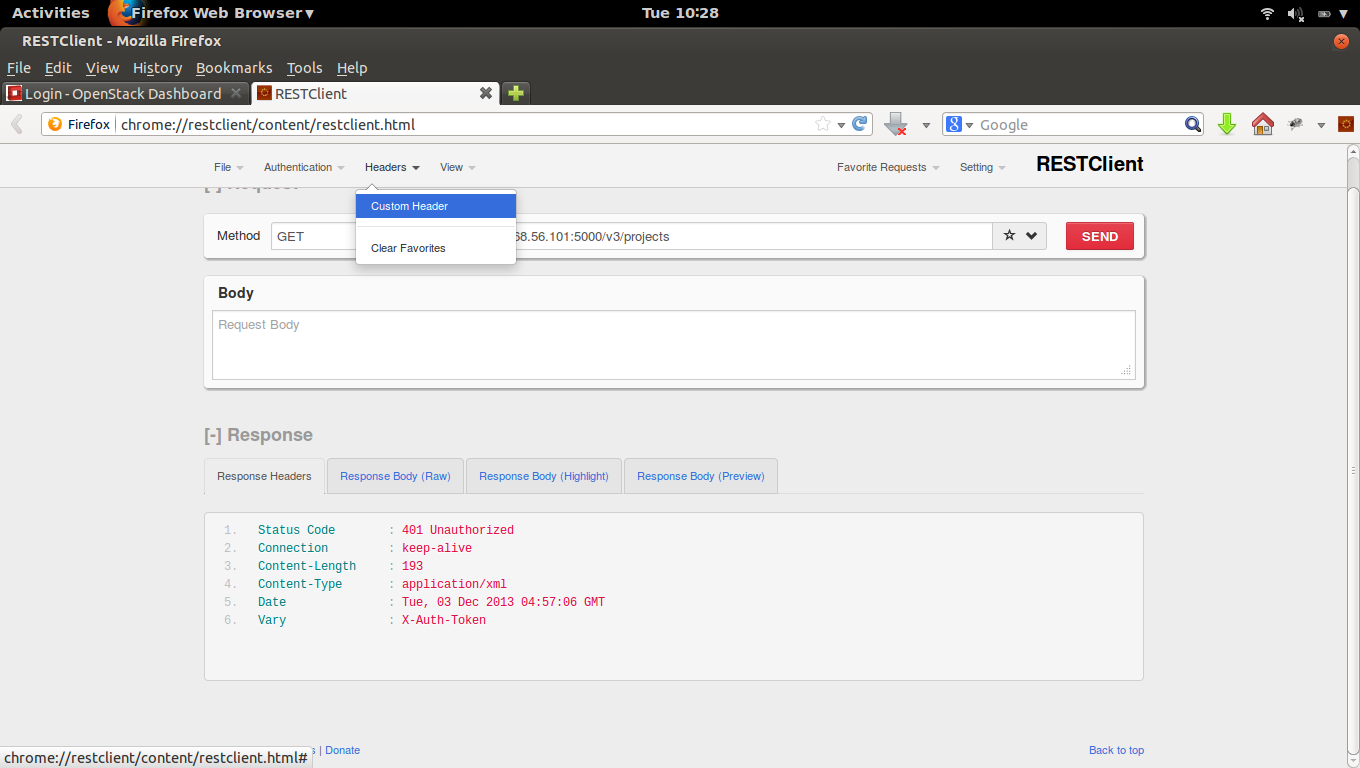
Task: Go back with the browser back arrow
Action: [x=17, y=125]
